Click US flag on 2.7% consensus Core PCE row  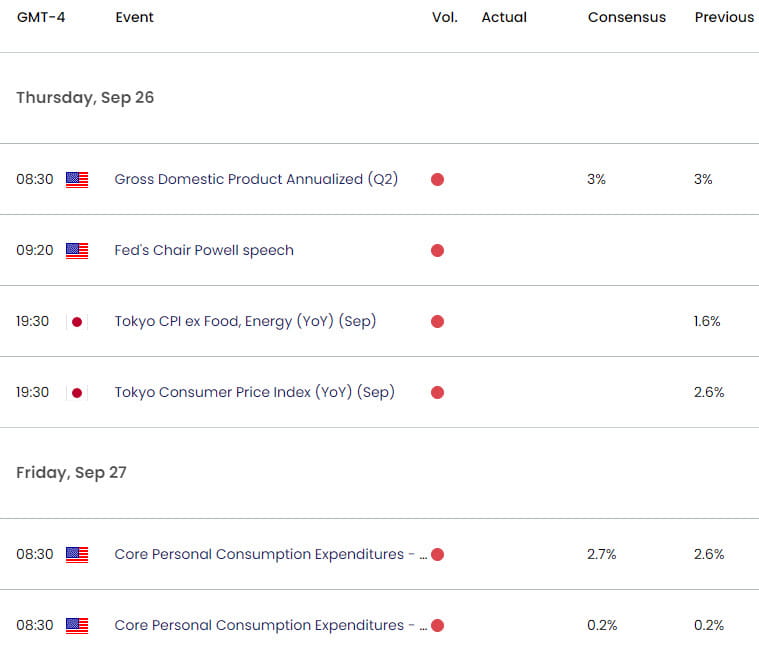[77, 555]
